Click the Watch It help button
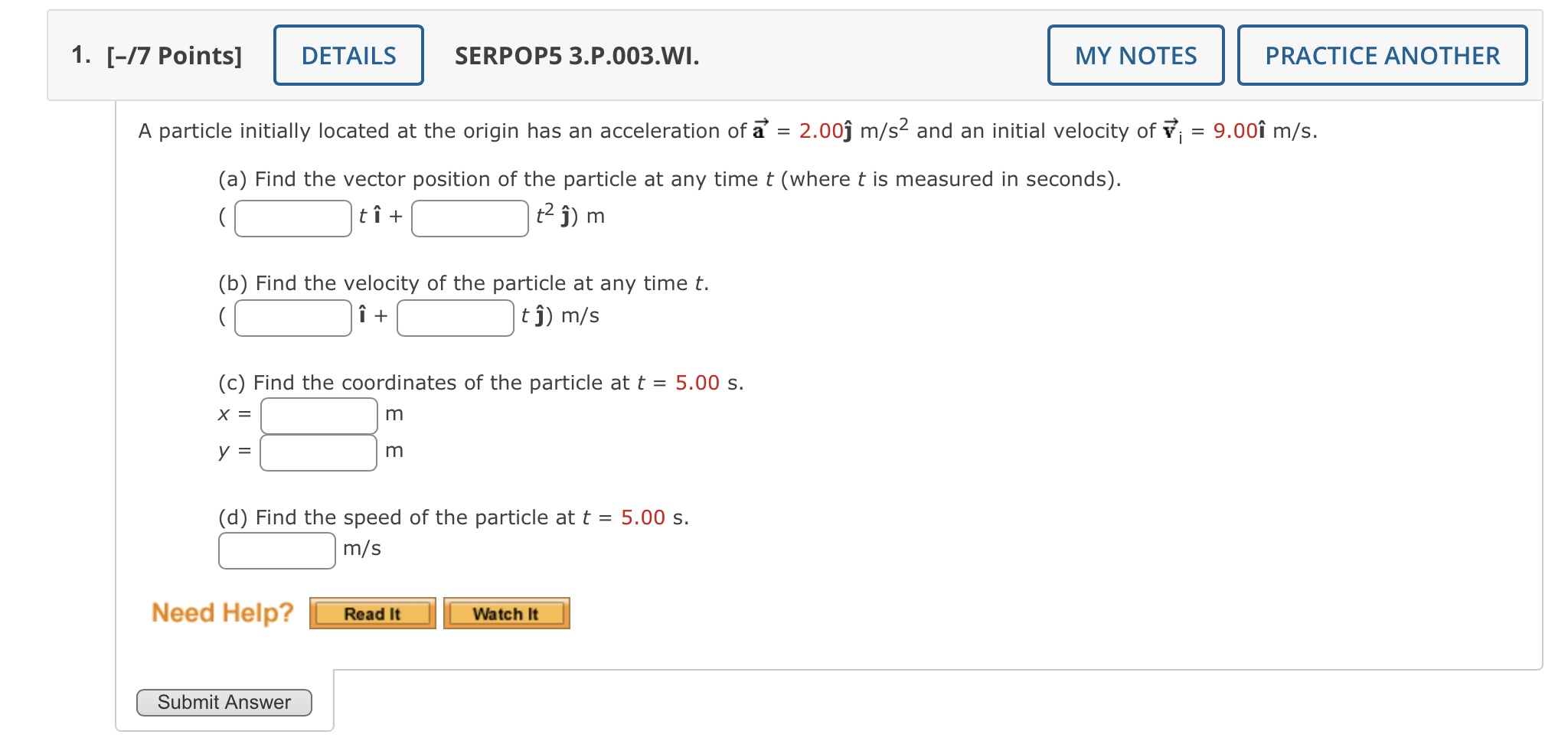 click(x=506, y=612)
